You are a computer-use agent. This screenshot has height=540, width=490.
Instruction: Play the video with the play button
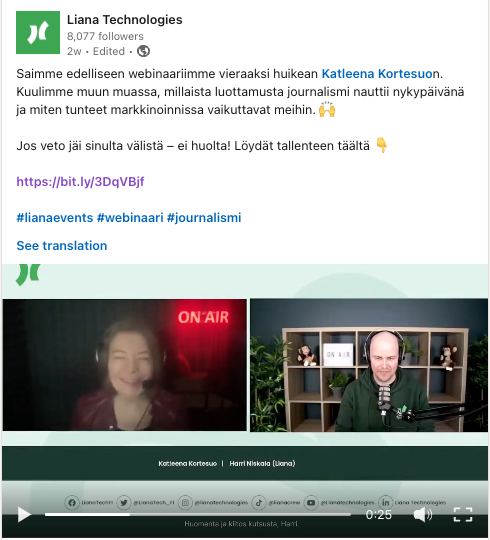[x=24, y=515]
